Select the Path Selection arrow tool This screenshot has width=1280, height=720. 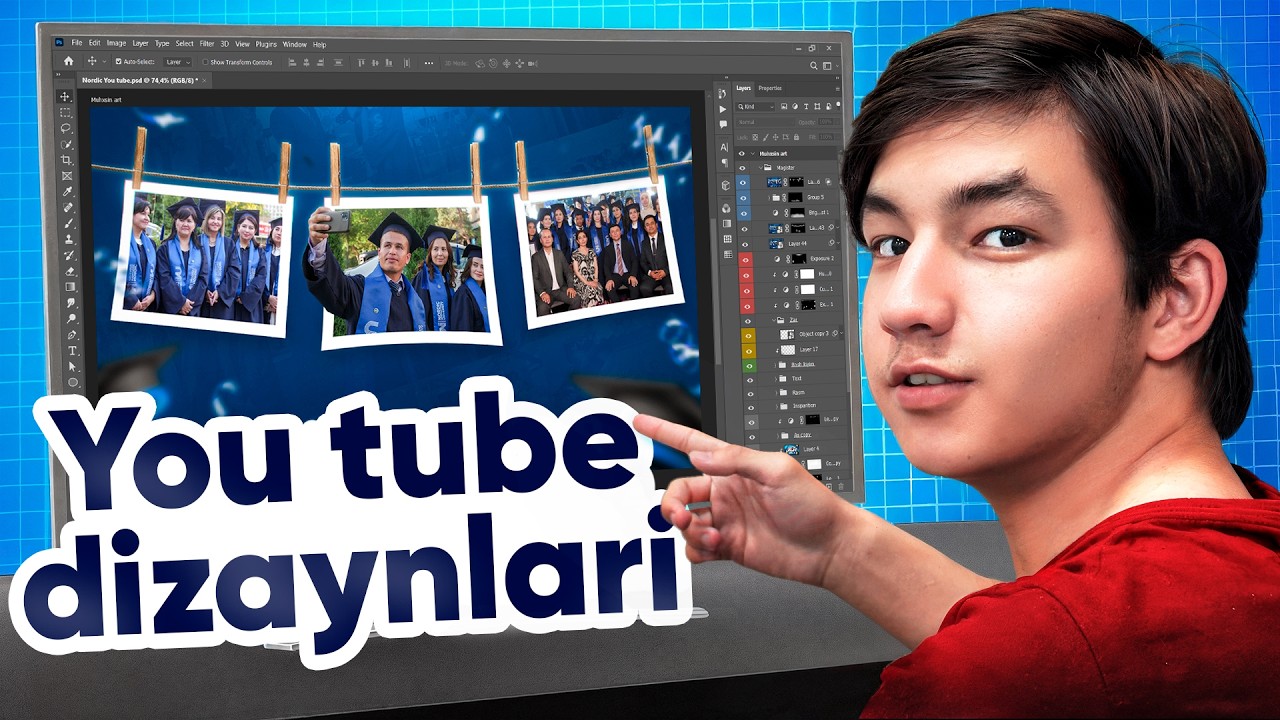(72, 367)
